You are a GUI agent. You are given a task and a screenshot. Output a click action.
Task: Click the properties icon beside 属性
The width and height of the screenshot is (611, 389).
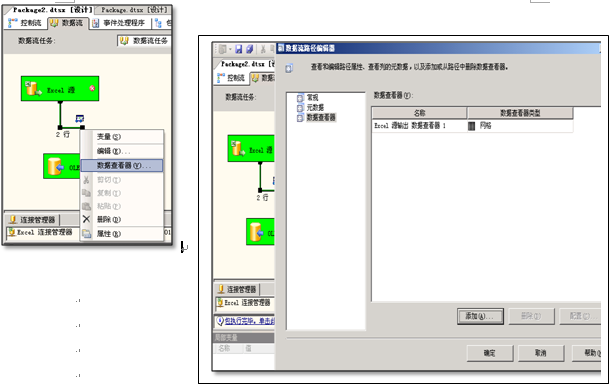[x=86, y=233]
